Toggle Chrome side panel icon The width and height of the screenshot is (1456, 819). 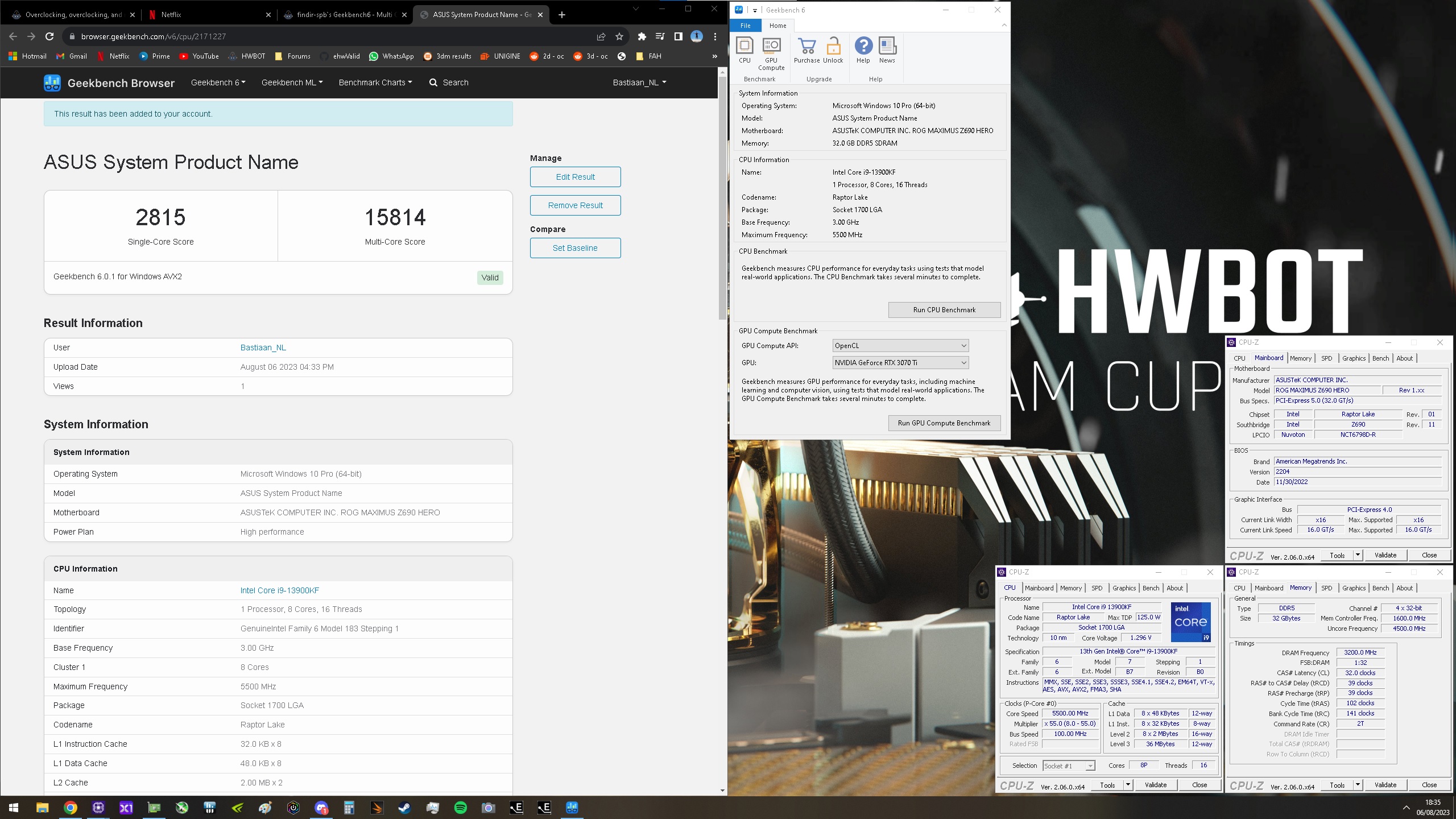(678, 36)
